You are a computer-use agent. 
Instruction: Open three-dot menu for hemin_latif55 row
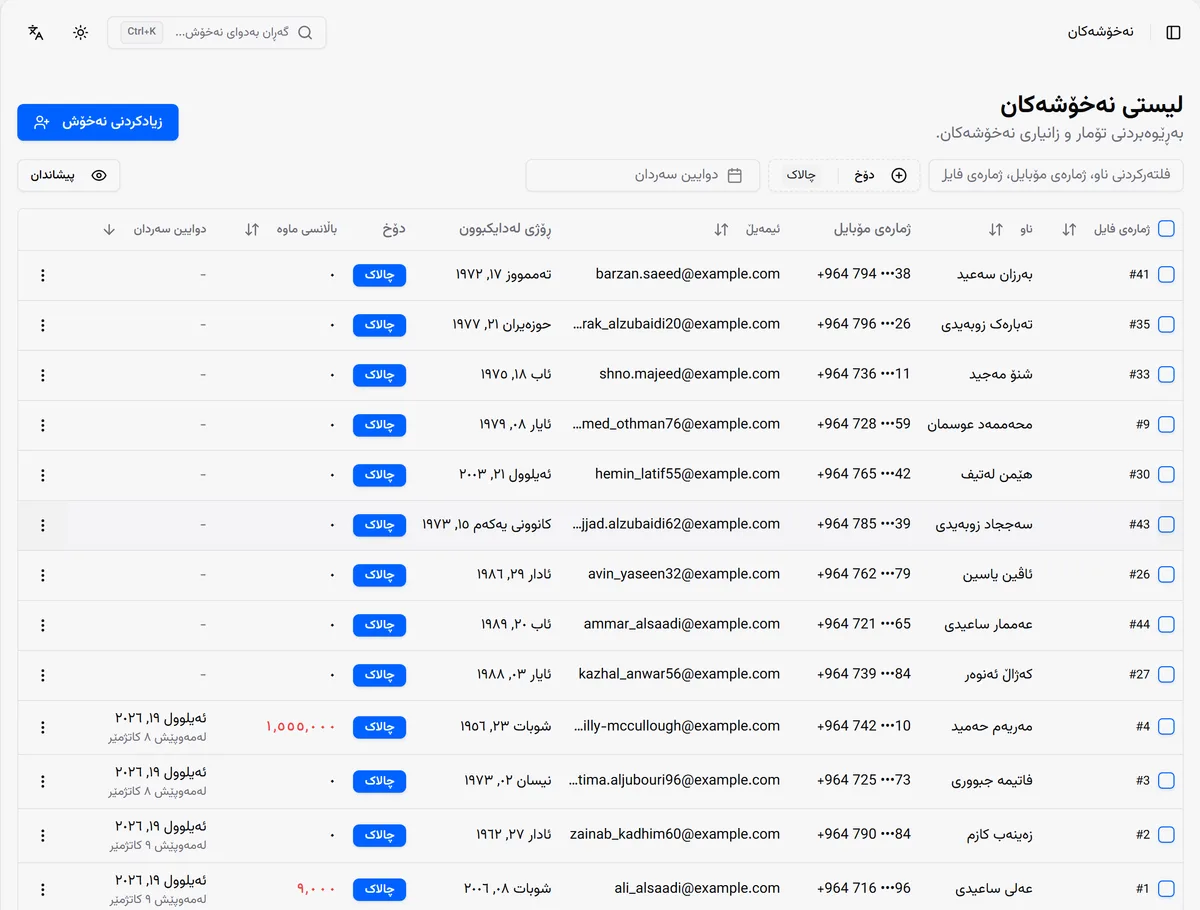42,475
